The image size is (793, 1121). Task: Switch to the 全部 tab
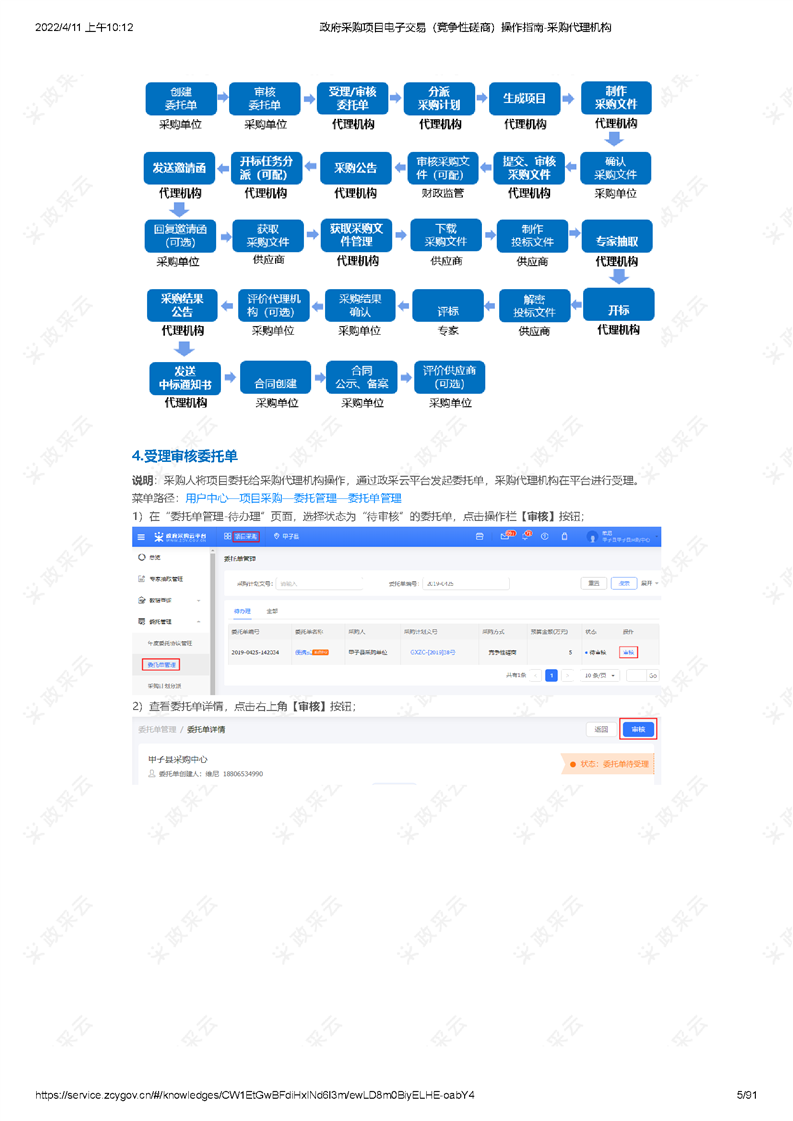pos(271,610)
